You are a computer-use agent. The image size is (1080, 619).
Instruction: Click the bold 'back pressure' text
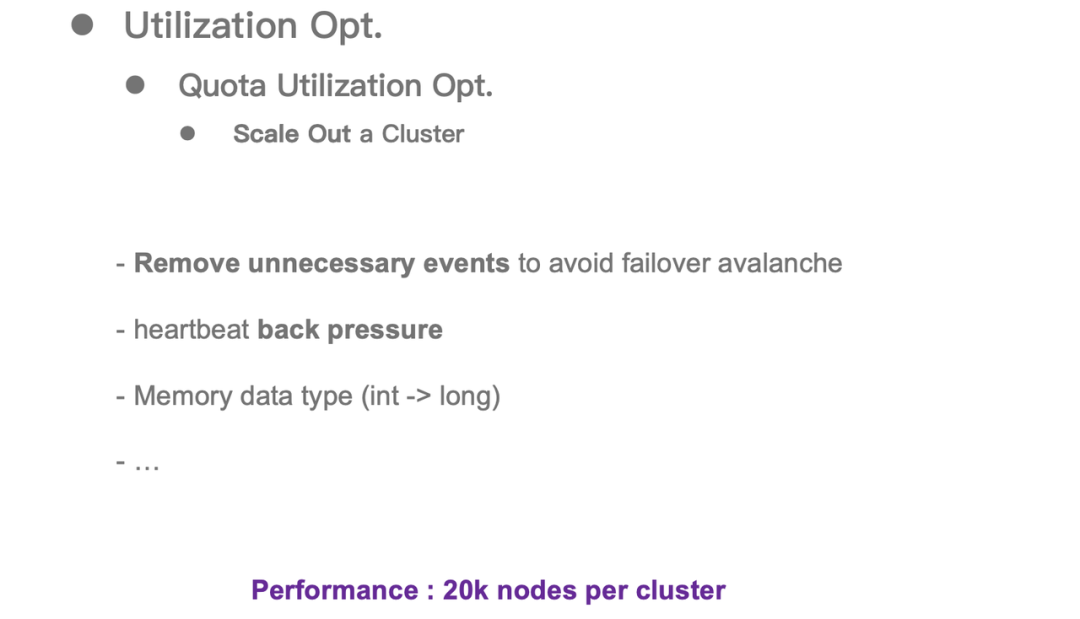click(x=350, y=330)
